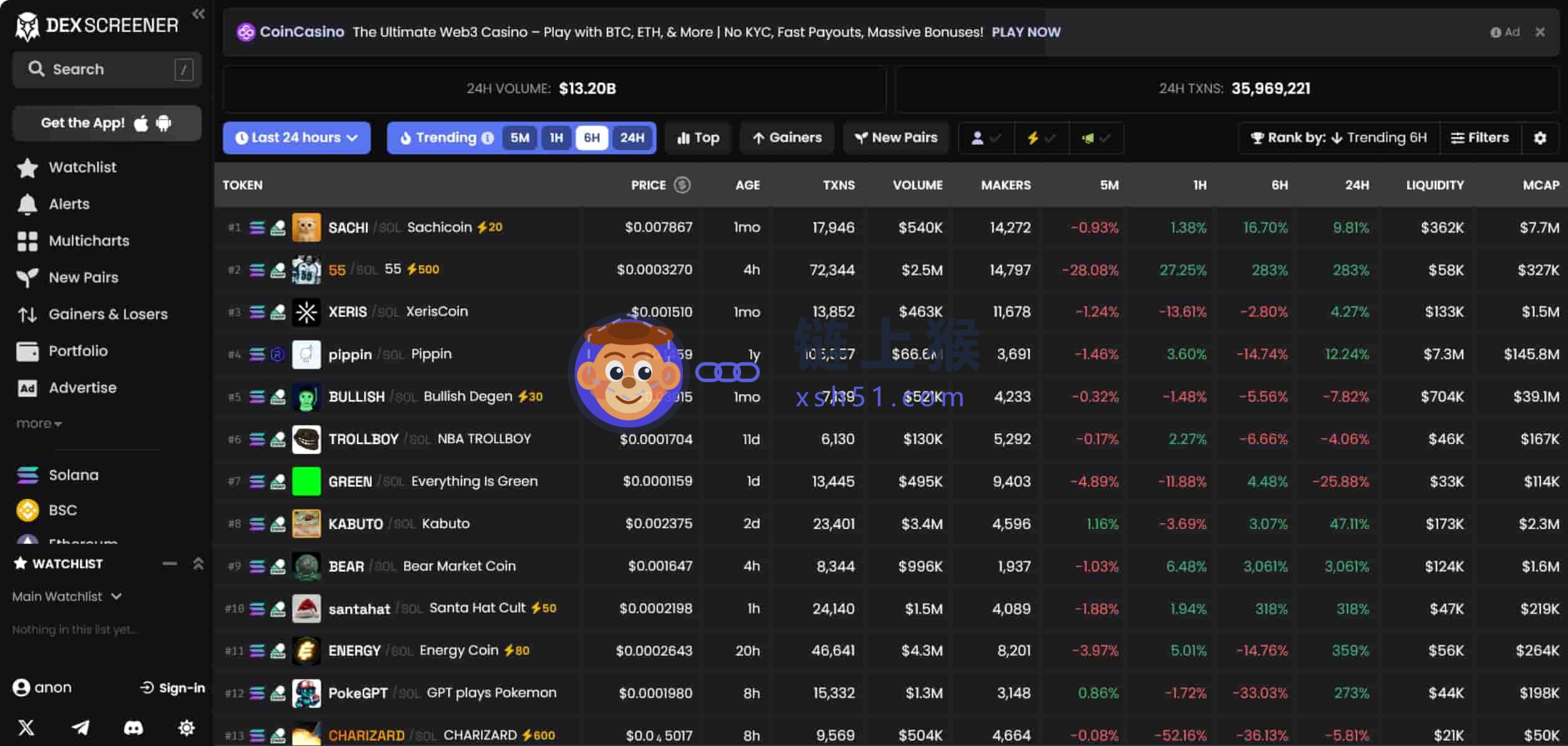Toggle the ads megaphone filter
The width and height of the screenshot is (1568, 746).
point(1096,138)
